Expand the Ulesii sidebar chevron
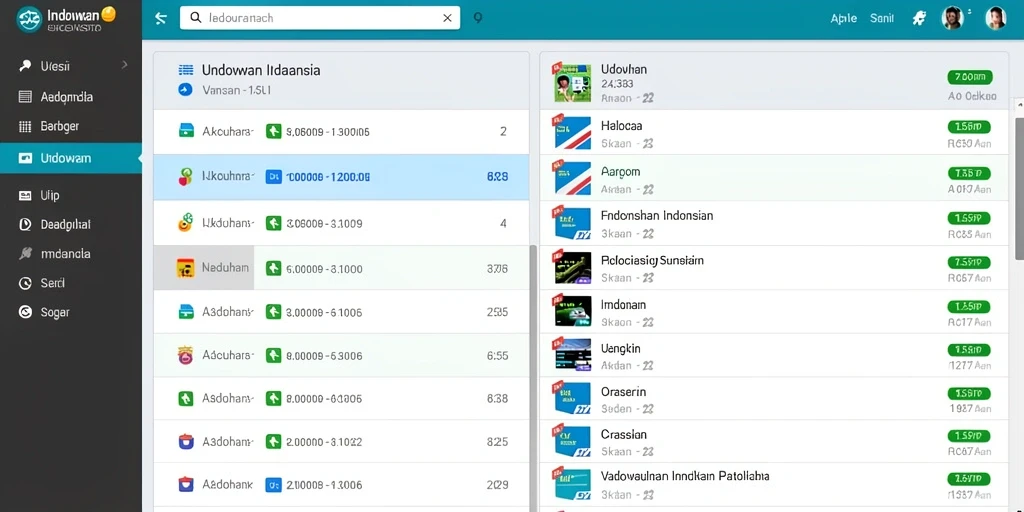Image resolution: width=1024 pixels, height=512 pixels. click(125, 65)
